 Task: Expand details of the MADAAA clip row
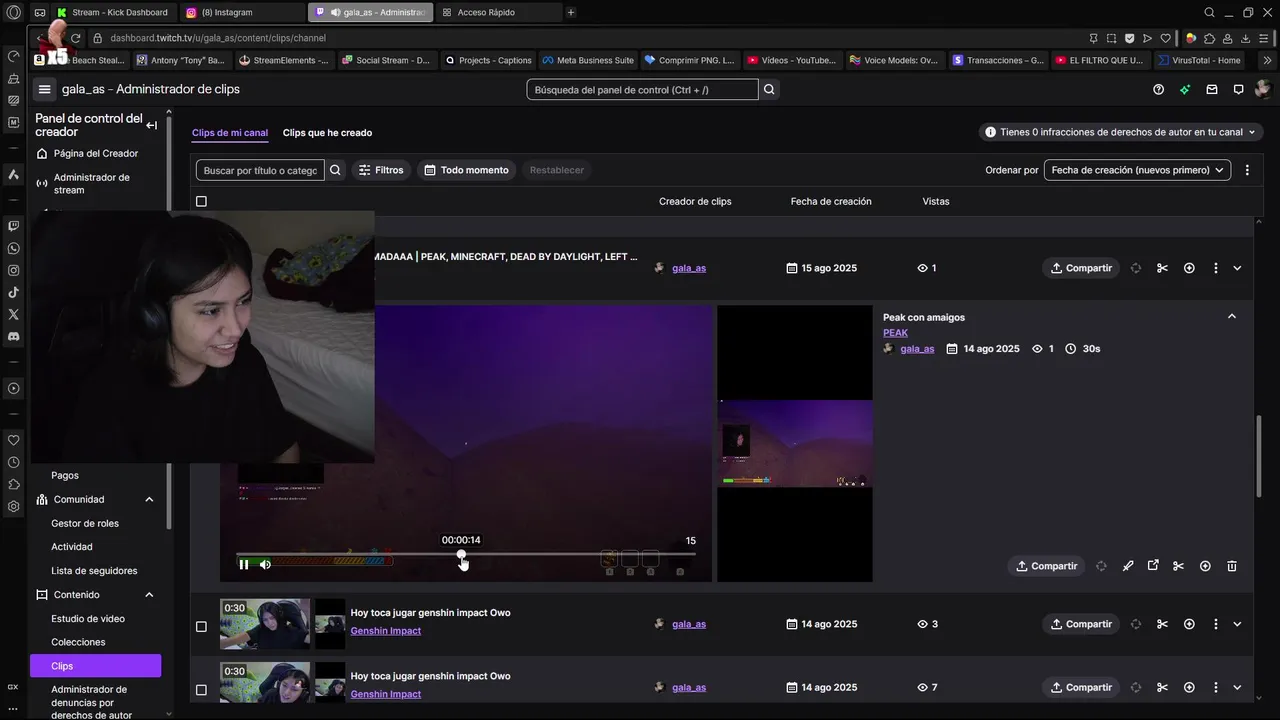1237,268
